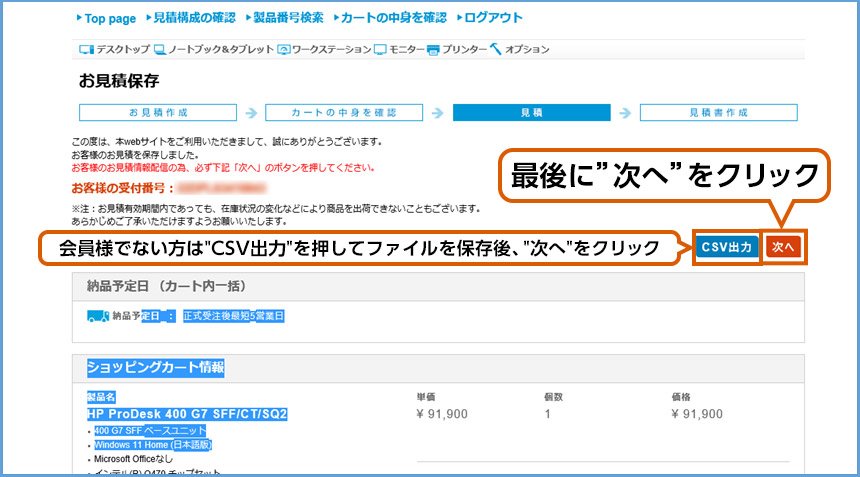The width and height of the screenshot is (860, 477).
Task: Open カートの中身を確認 link
Action: click(x=393, y=18)
